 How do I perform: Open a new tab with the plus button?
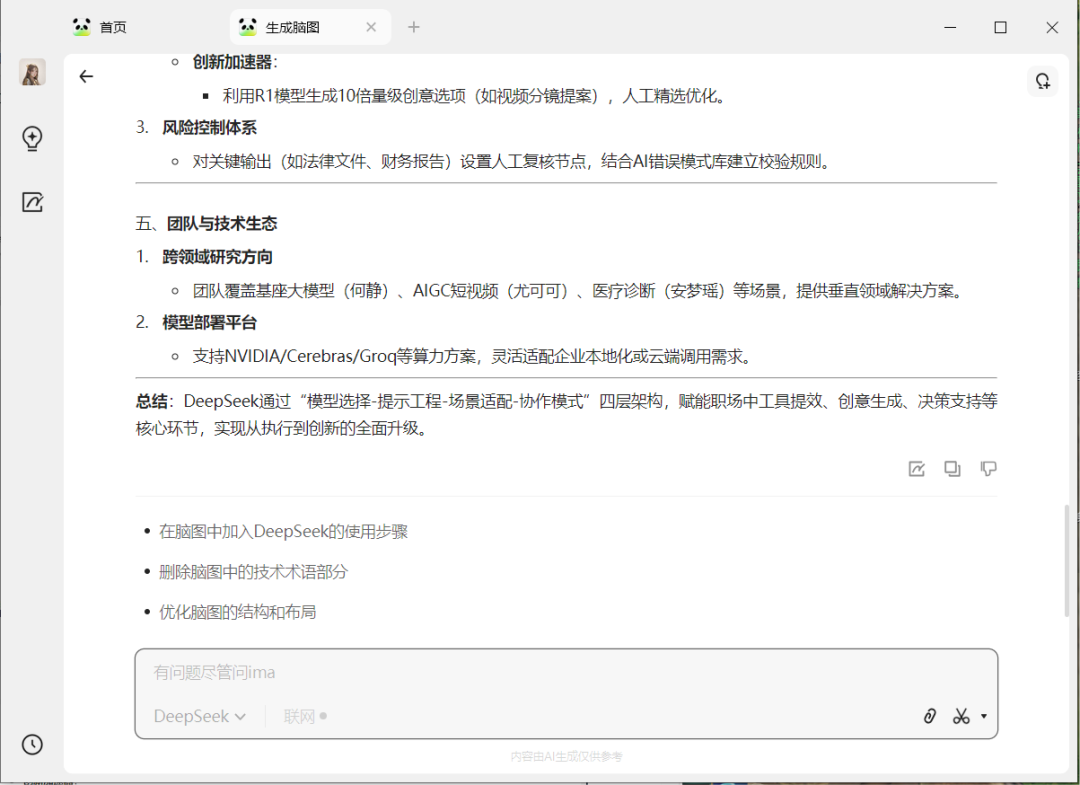click(x=413, y=27)
